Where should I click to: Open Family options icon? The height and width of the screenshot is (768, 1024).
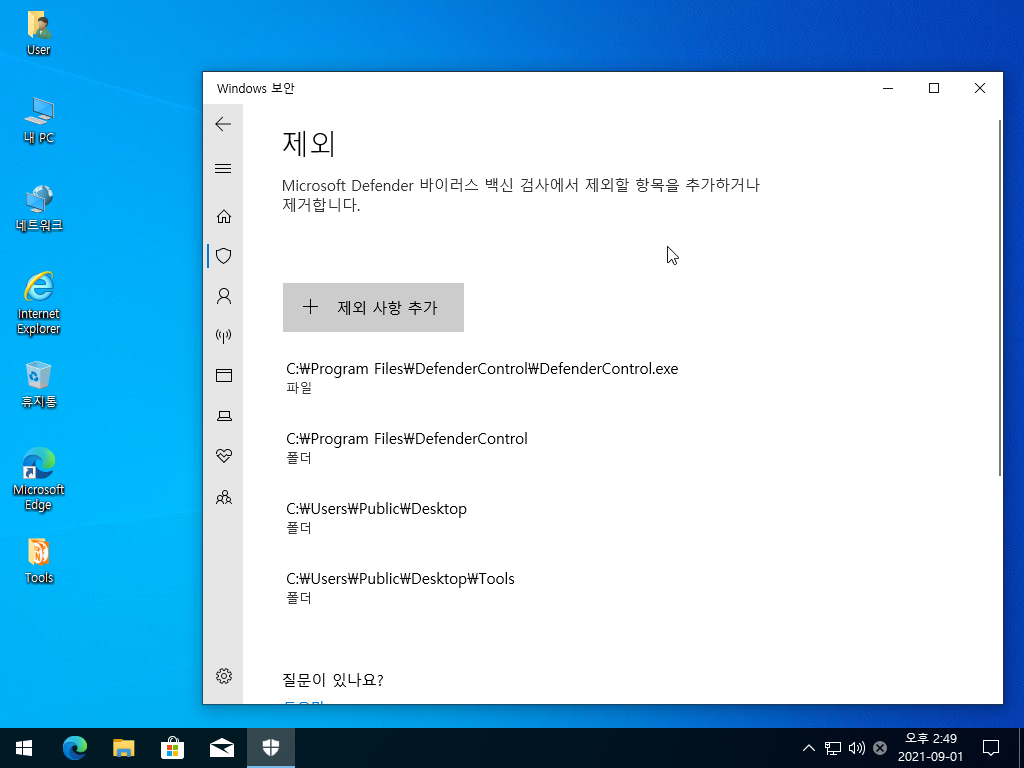pos(224,498)
